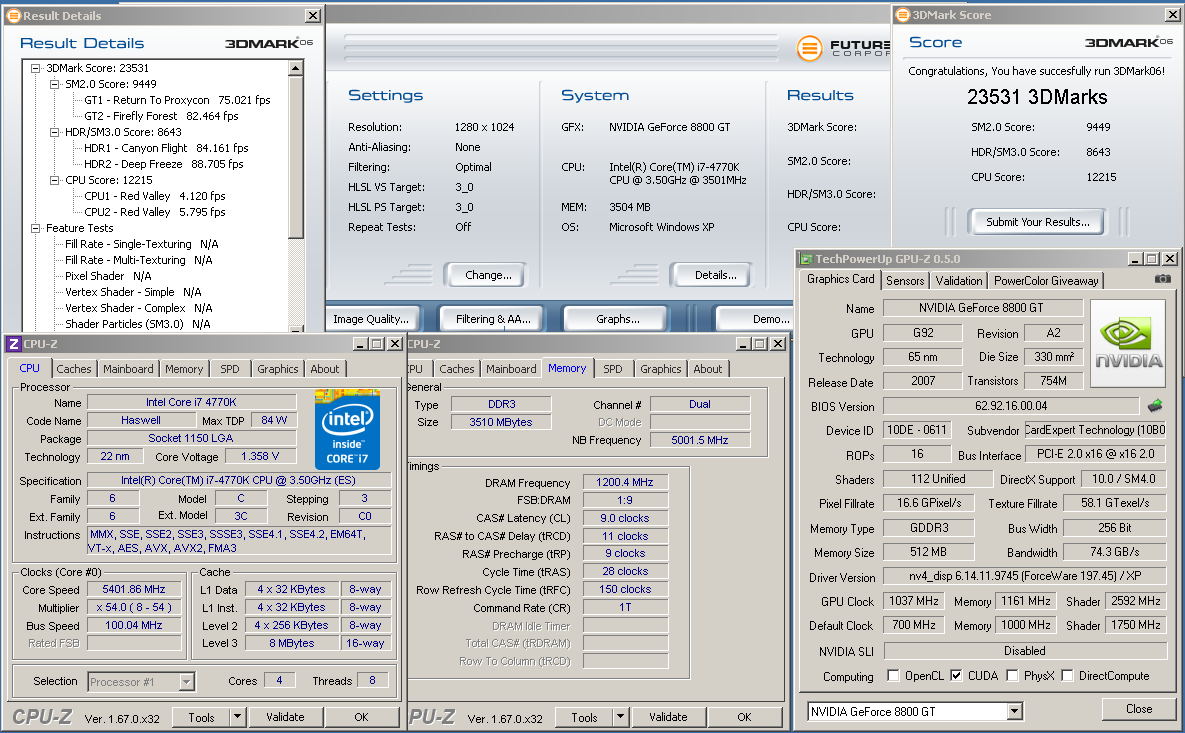Click the GPU-Z title bar icon
This screenshot has height=733, width=1185.
(806, 259)
